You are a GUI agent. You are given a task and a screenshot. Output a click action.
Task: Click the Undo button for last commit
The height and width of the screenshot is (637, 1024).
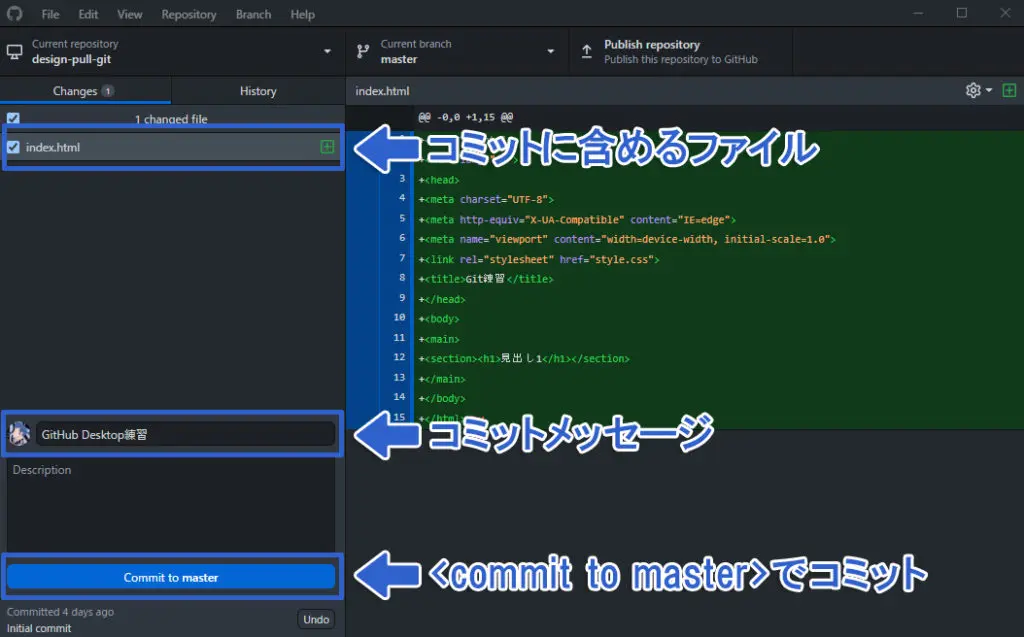[x=316, y=619]
